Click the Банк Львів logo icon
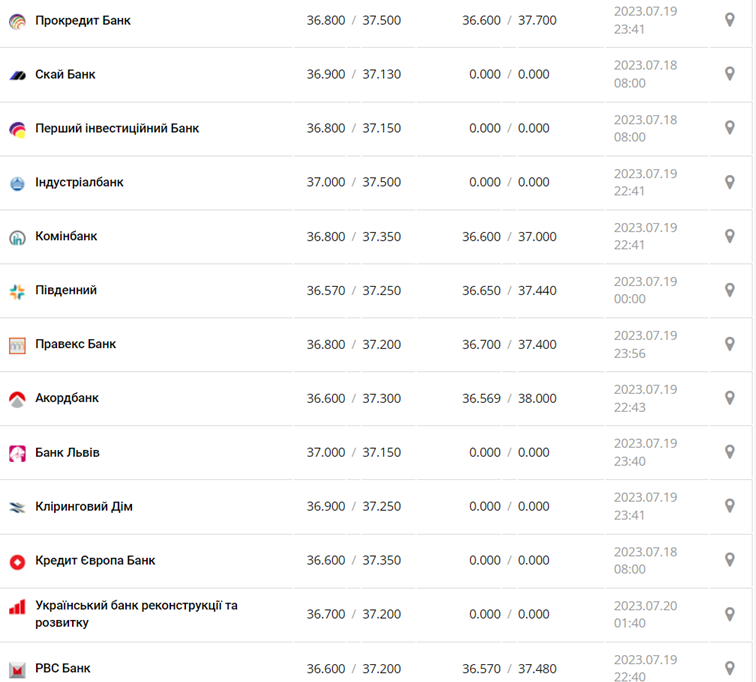Screen dimensions: 756x682 pyautogui.click(x=17, y=453)
